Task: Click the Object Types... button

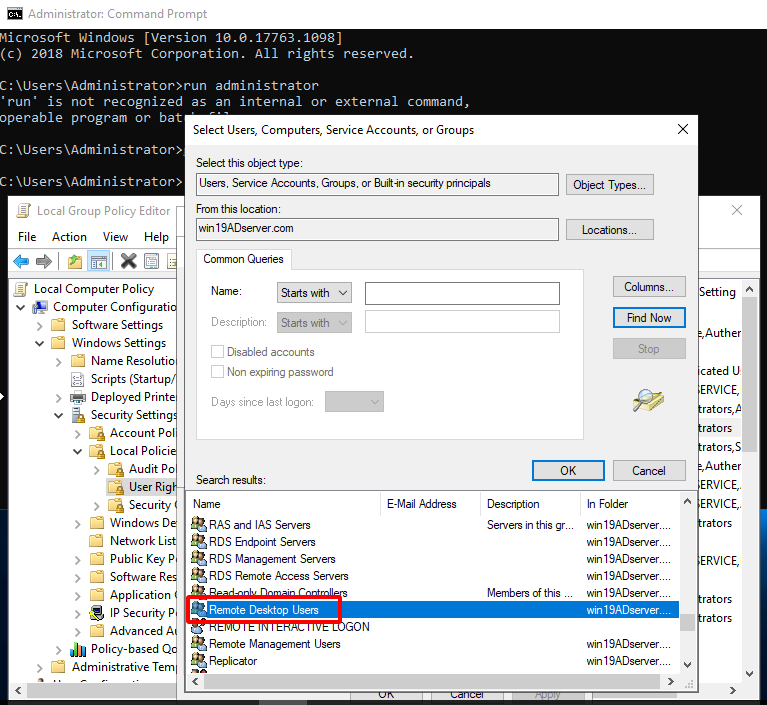Action: (609, 184)
